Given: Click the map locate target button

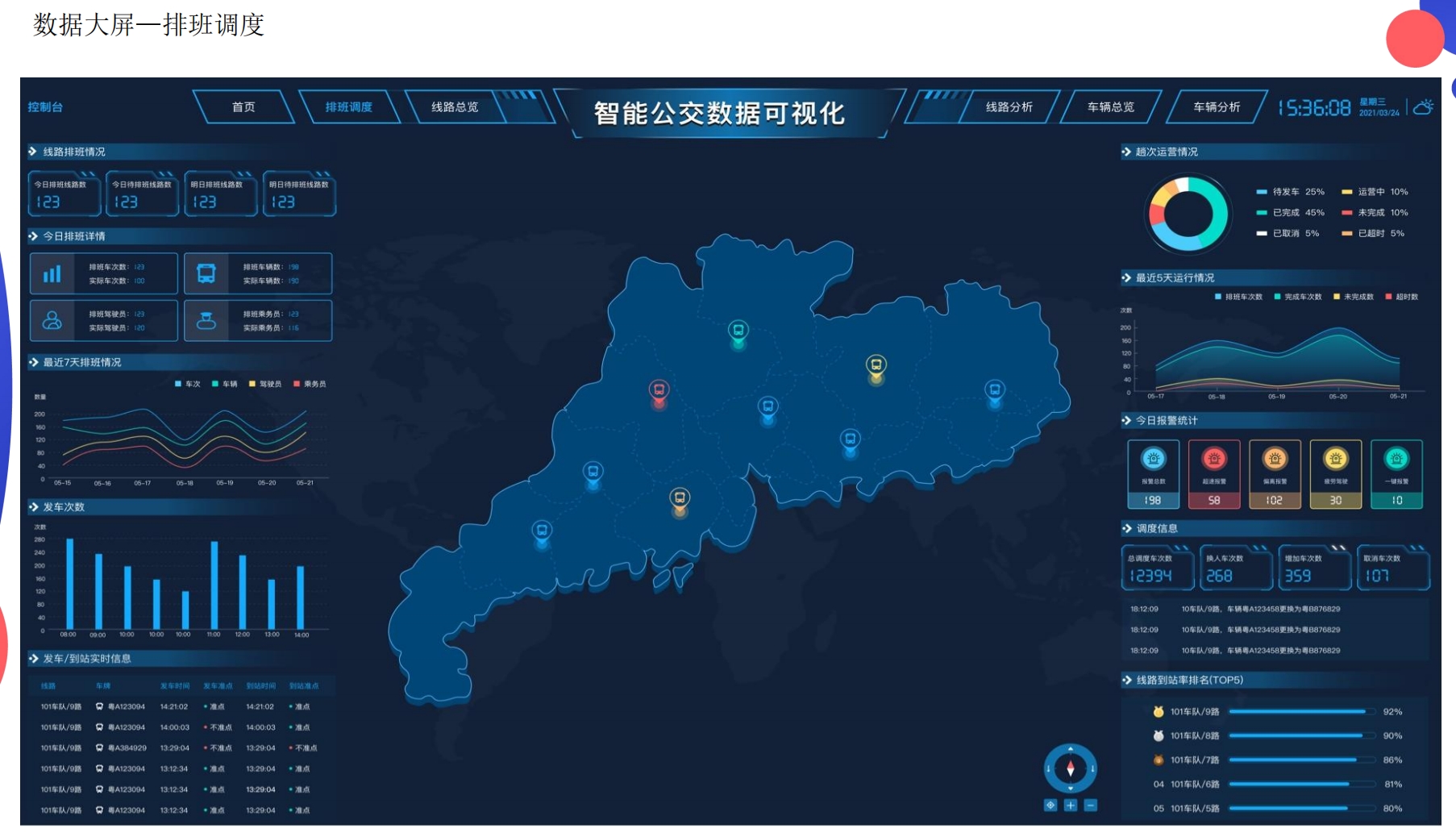Looking at the screenshot, I should click(x=1050, y=805).
